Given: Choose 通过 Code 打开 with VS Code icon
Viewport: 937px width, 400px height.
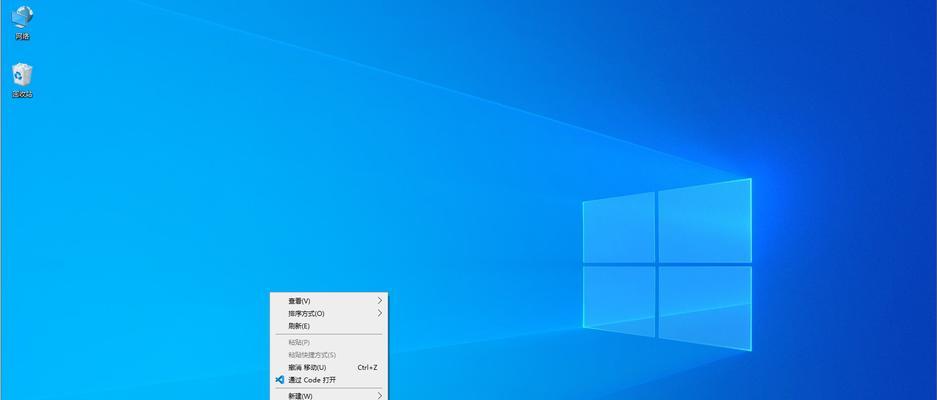Looking at the screenshot, I should 328,380.
